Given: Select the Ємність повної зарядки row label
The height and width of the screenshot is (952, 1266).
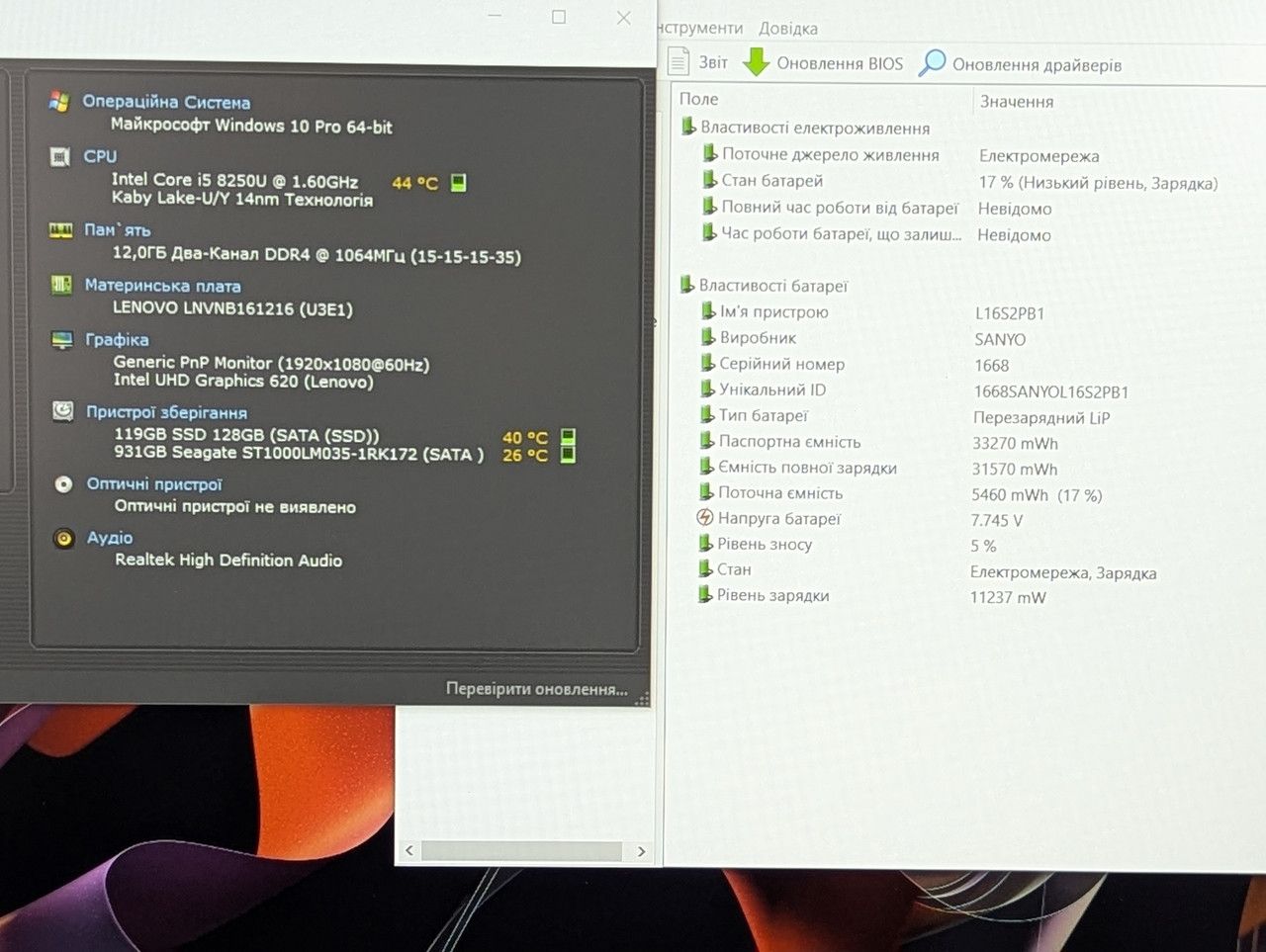Looking at the screenshot, I should pos(807,468).
